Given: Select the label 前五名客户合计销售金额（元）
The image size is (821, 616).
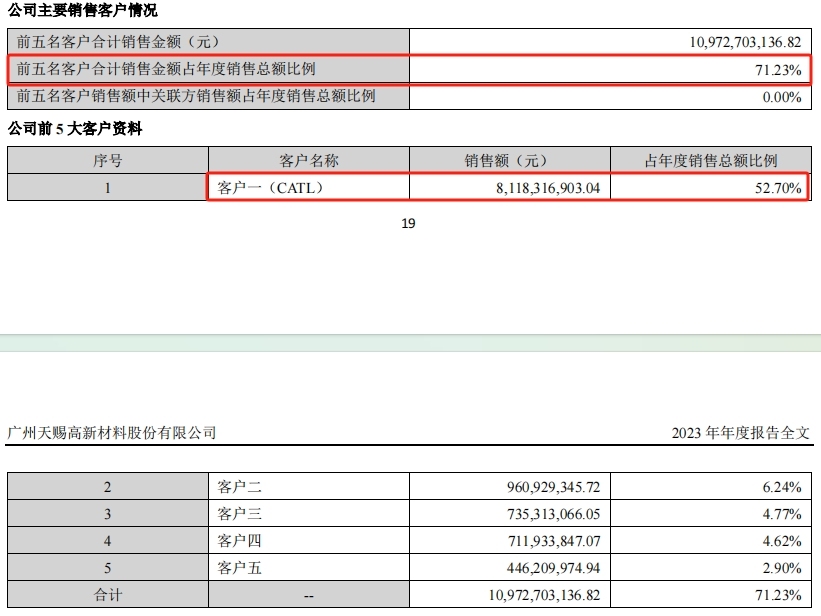Looking at the screenshot, I should point(118,41).
